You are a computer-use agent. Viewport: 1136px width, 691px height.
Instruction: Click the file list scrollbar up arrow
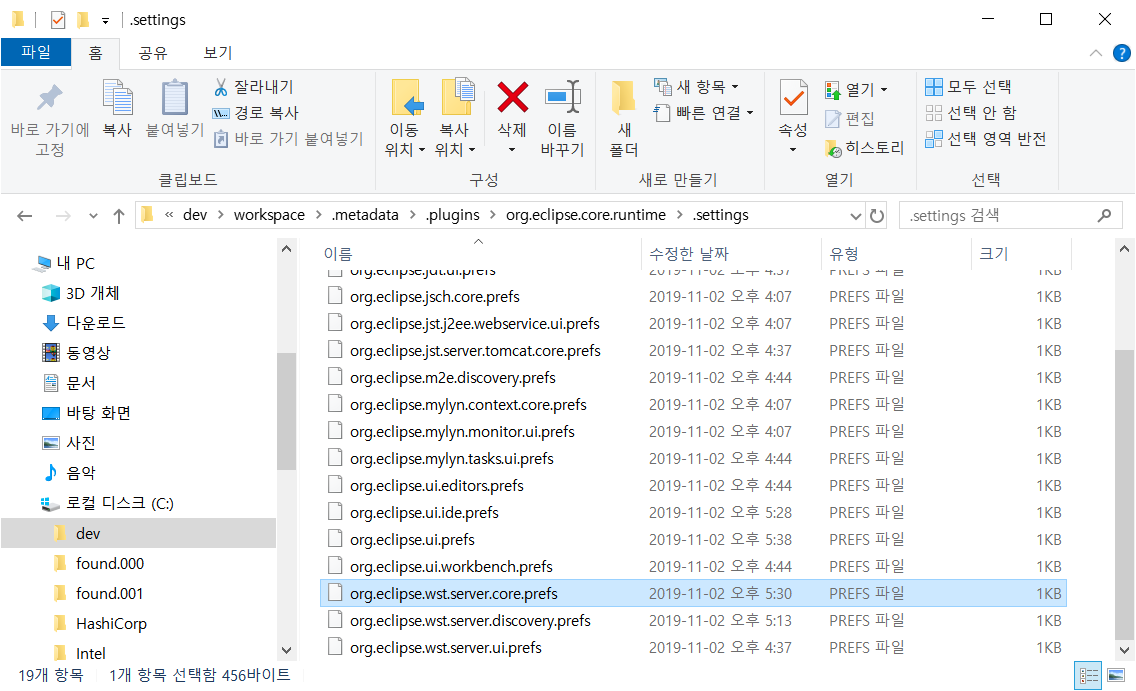pos(1124,249)
